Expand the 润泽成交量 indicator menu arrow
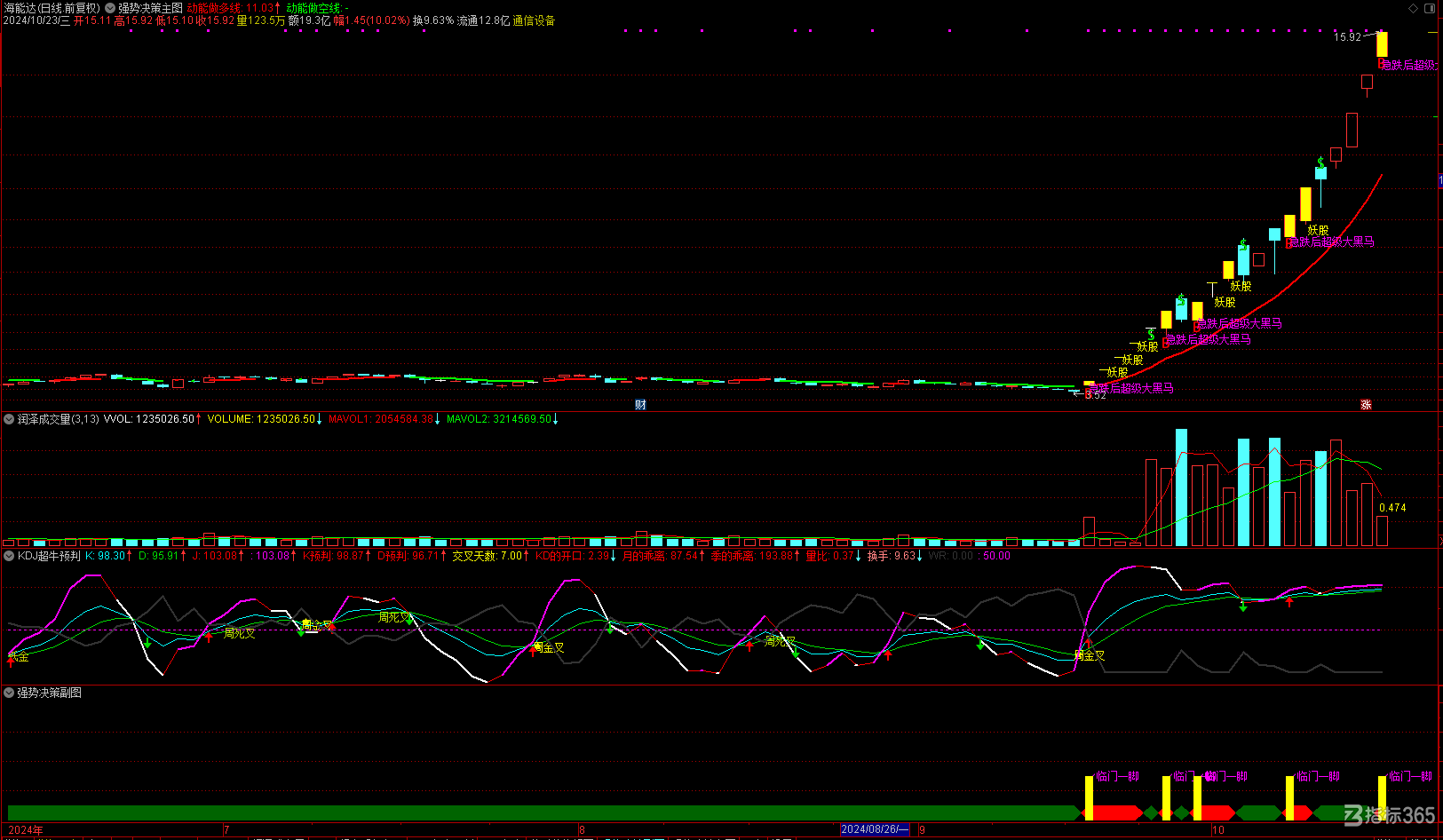Viewport: 1443px width, 840px height. [9, 419]
